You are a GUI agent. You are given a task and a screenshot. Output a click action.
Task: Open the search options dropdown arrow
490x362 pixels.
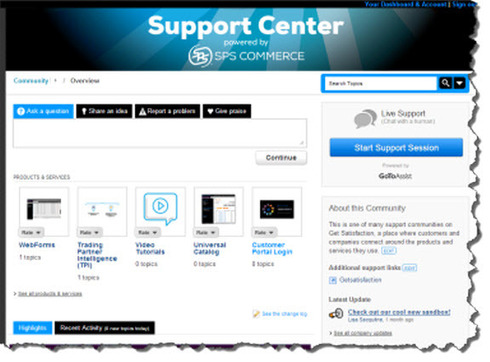click(459, 83)
